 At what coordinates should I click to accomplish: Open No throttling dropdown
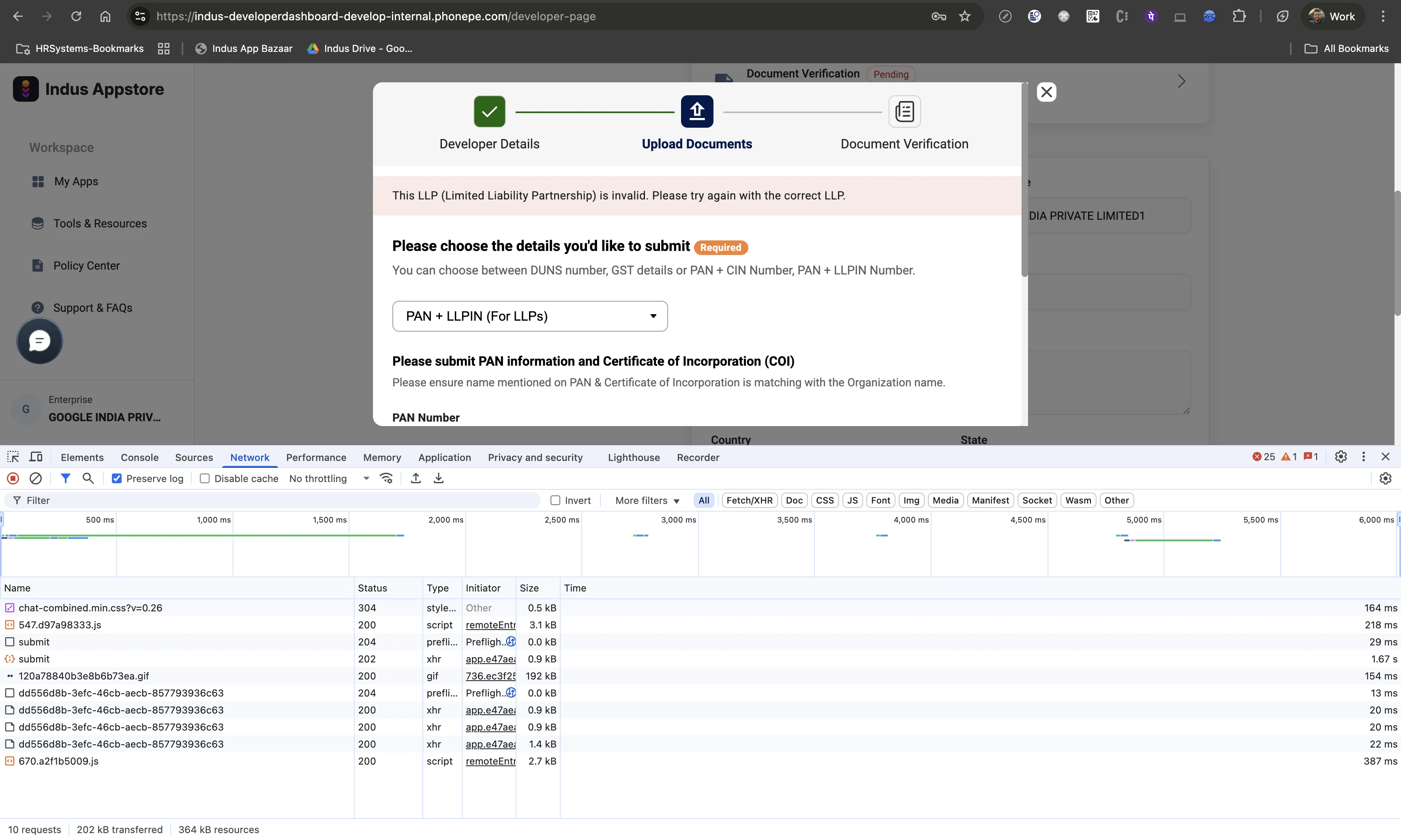pos(329,478)
